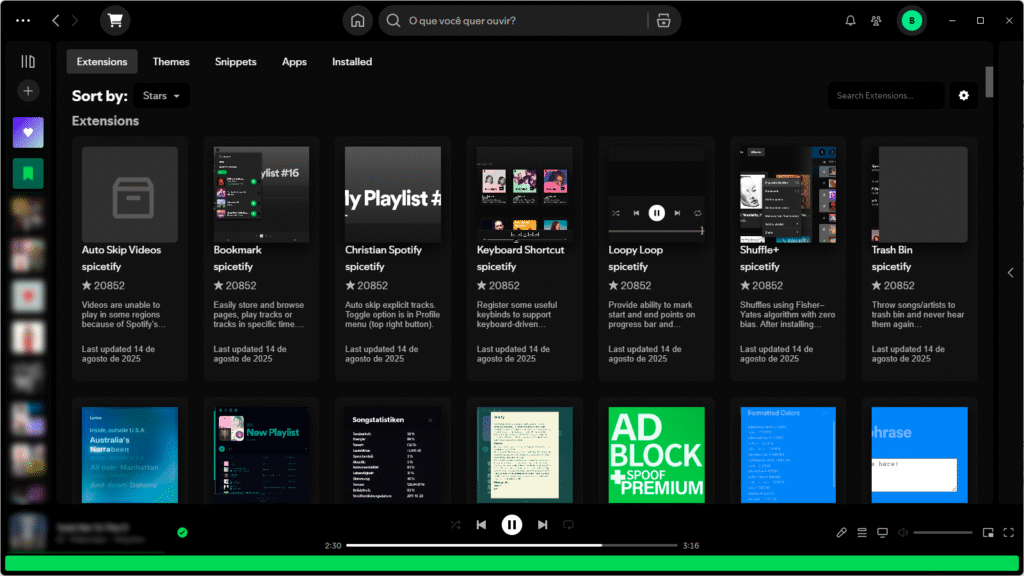
Task: Click 'Shuffles using Fisher–Yates algorithm' description
Action: 788,315
